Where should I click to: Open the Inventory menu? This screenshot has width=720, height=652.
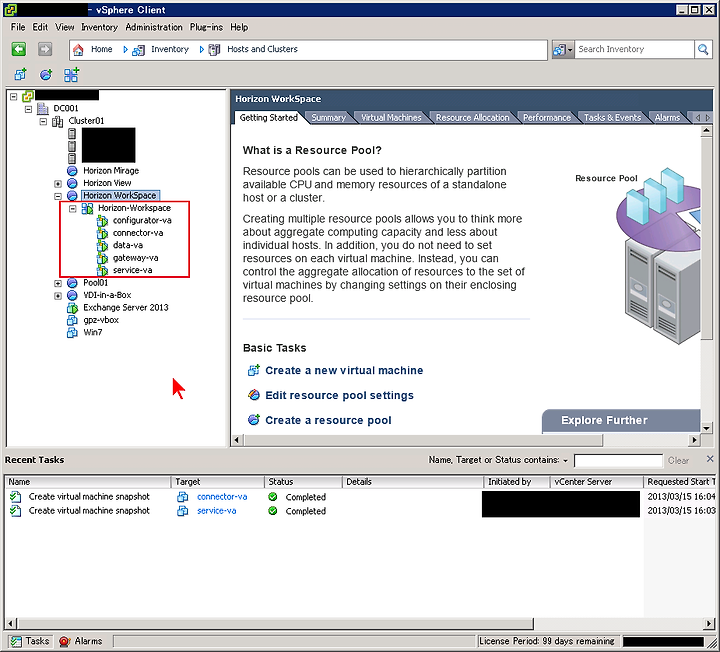(100, 27)
